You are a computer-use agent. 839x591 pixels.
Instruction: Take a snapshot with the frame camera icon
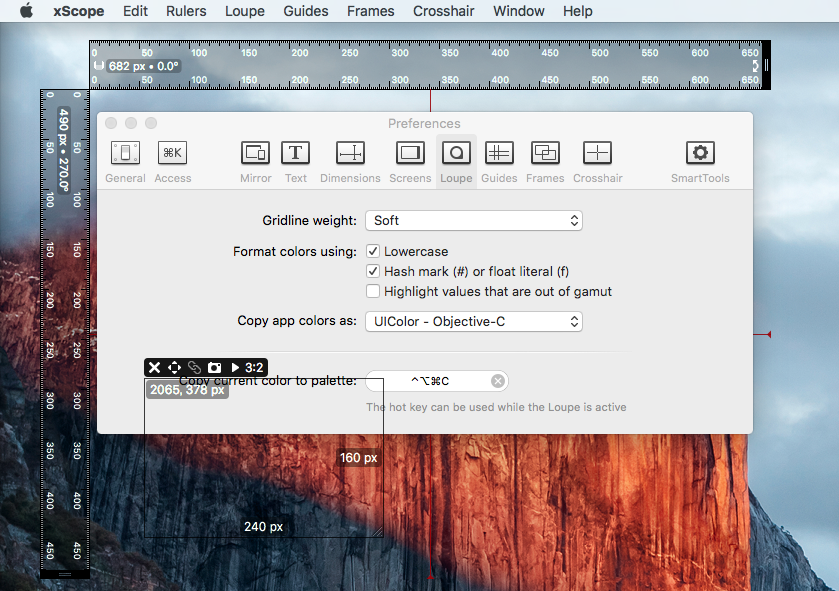(215, 367)
